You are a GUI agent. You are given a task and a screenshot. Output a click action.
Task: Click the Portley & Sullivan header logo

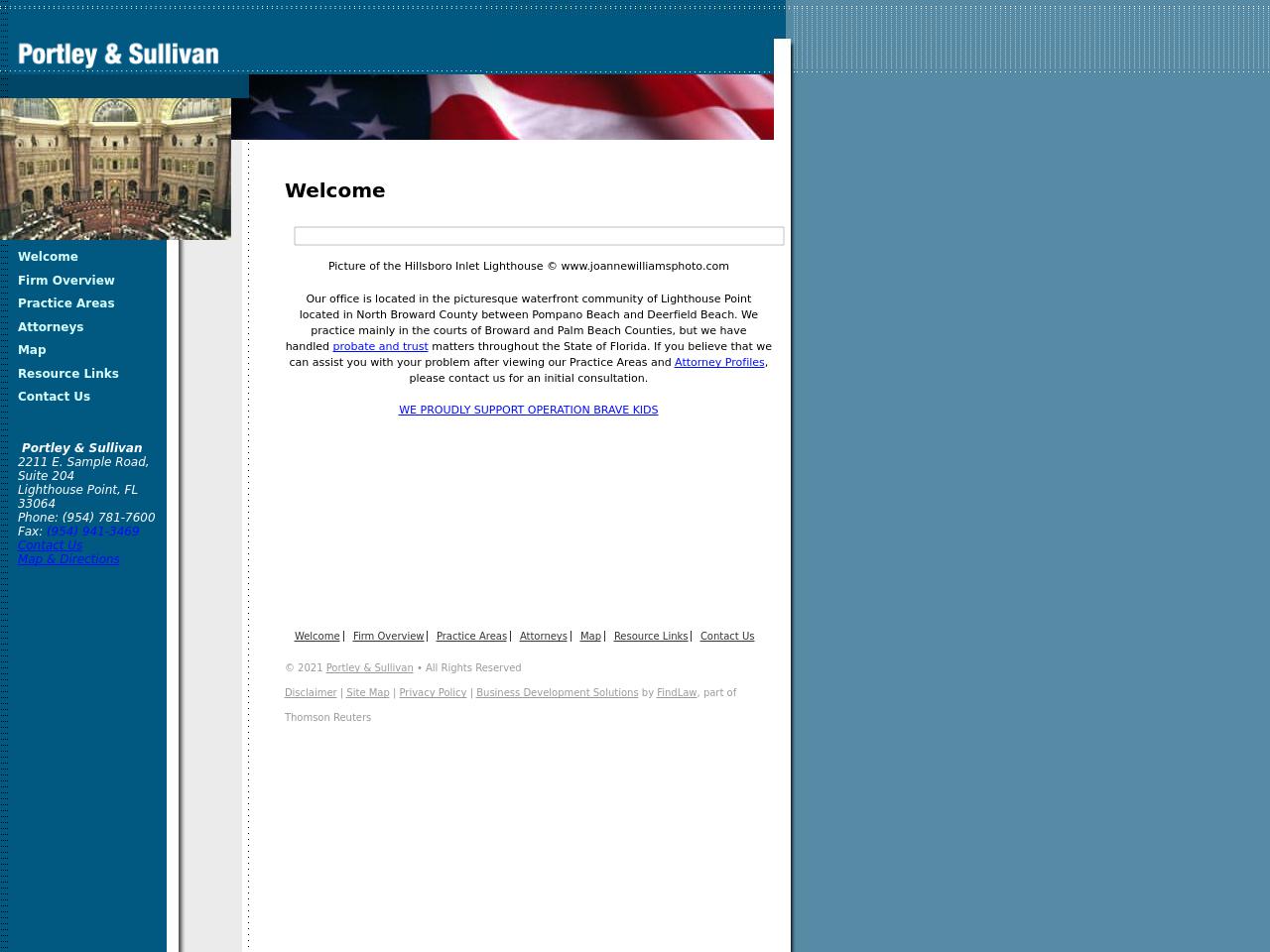point(118,55)
